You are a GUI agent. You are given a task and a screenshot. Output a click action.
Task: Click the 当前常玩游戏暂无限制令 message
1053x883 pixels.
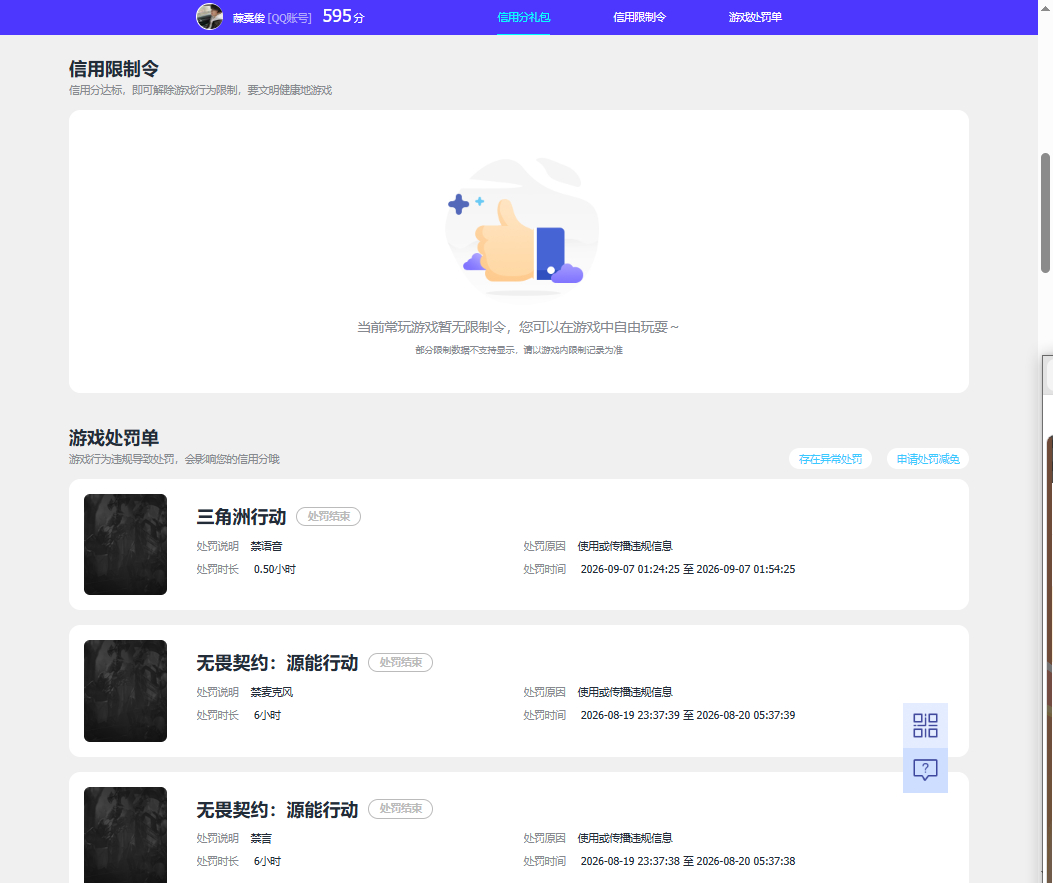tap(518, 327)
